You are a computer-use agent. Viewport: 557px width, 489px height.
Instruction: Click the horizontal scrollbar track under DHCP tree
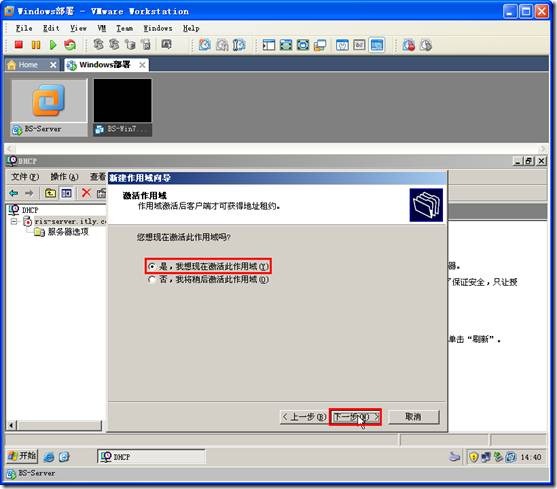click(60, 425)
